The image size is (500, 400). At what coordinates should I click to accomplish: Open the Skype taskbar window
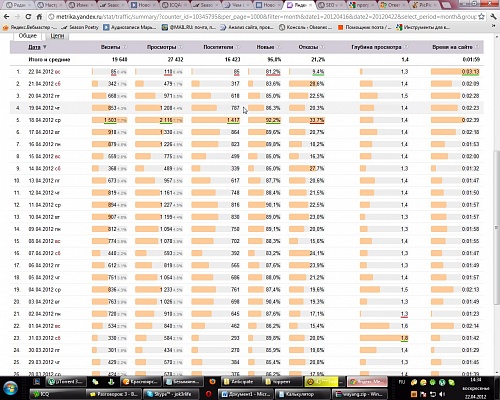171,394
